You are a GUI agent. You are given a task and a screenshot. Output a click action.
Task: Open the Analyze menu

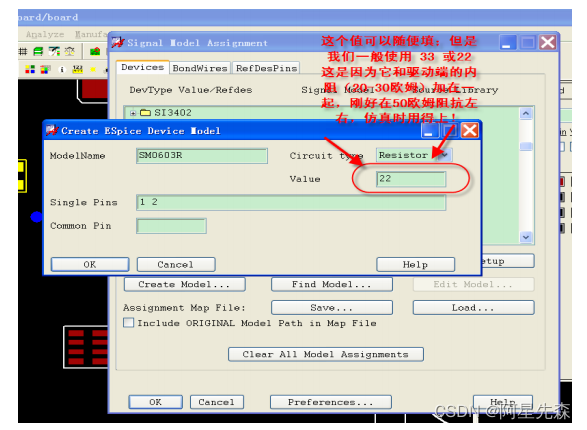[45, 34]
